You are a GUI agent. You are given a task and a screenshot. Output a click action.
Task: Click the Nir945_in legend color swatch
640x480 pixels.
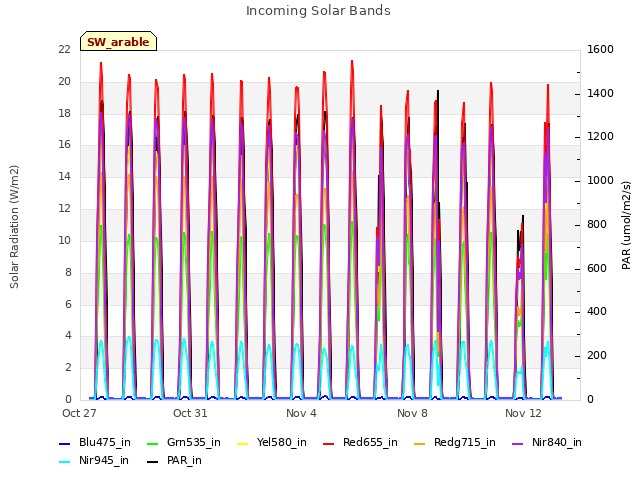point(65,462)
